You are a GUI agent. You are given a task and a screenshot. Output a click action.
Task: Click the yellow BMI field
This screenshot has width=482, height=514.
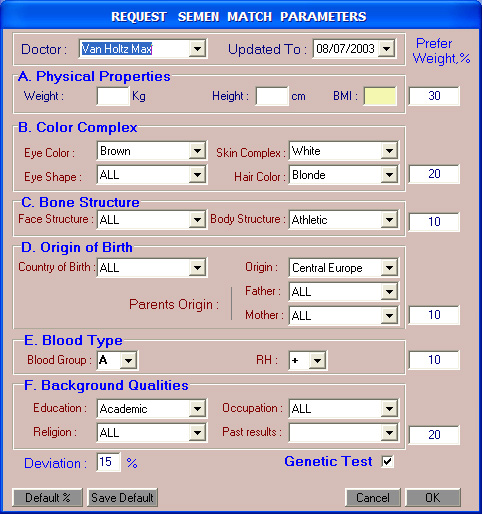pos(380,96)
